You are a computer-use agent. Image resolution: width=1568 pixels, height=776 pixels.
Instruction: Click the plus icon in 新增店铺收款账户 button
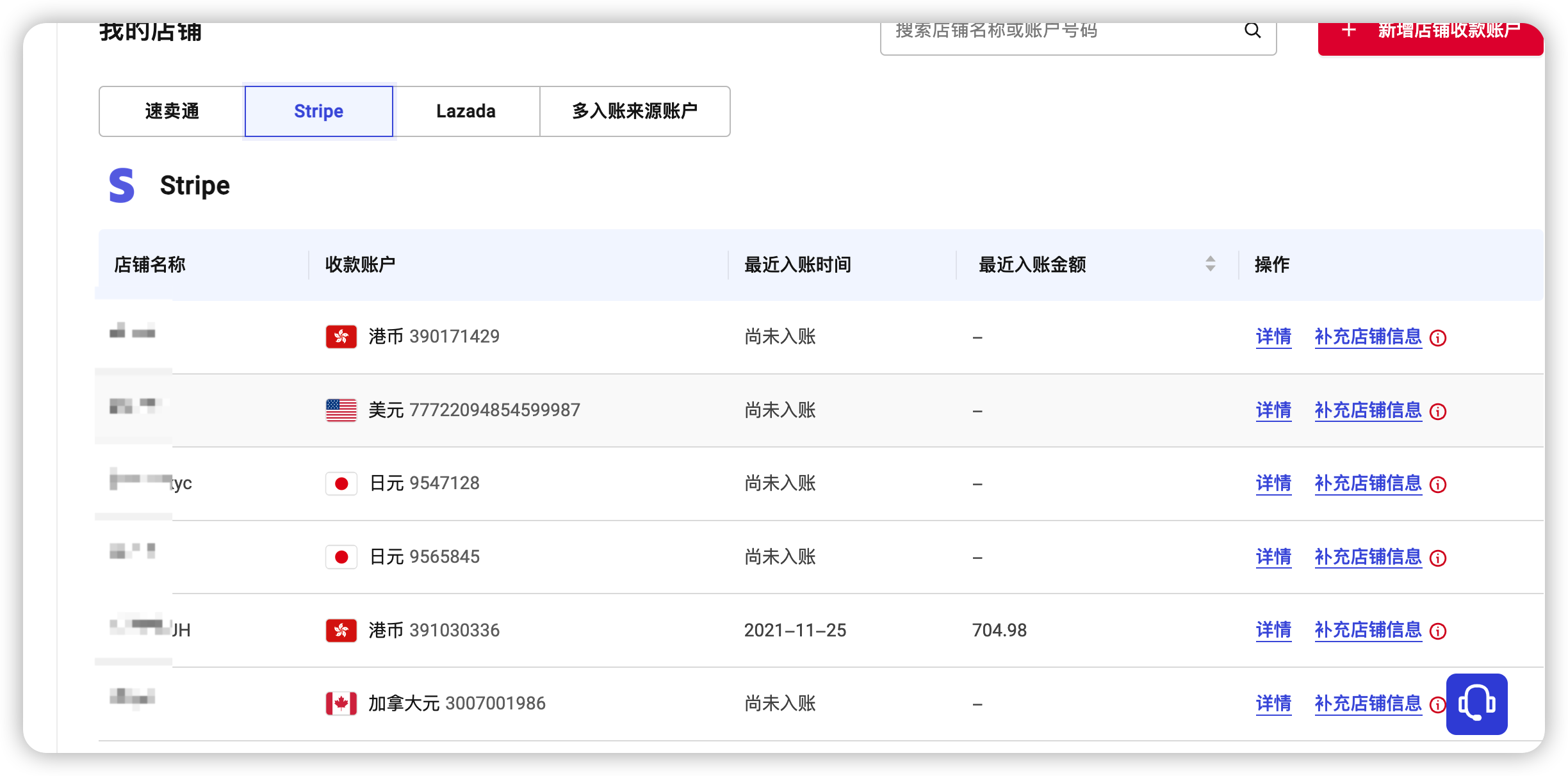(x=1349, y=30)
